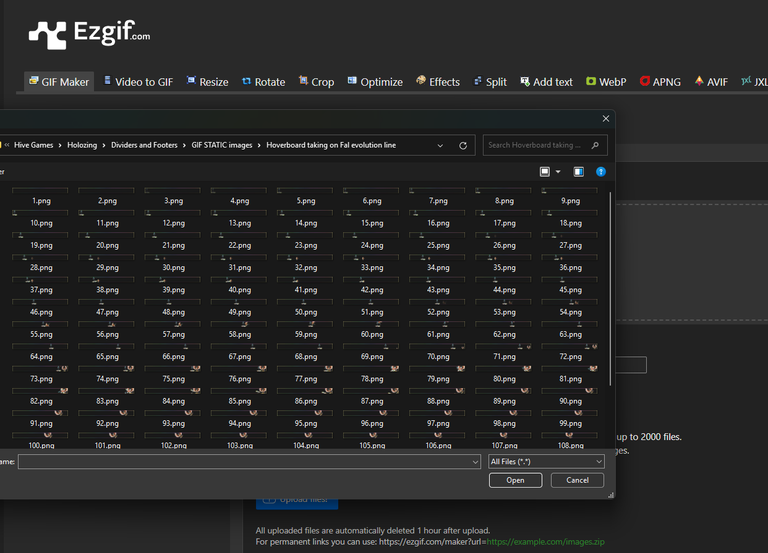
Task: Close the file open dialog
Action: pyautogui.click(x=606, y=119)
